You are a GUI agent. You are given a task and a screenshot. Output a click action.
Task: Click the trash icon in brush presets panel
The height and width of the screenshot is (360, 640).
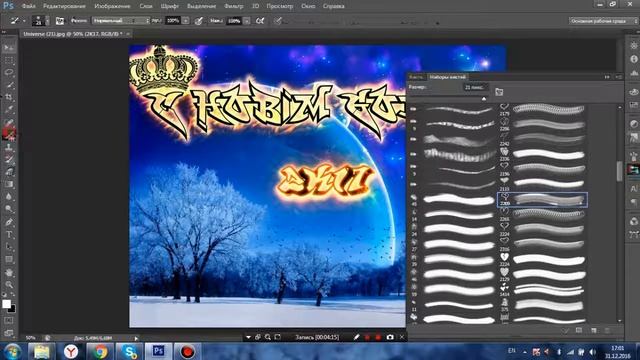tap(607, 330)
